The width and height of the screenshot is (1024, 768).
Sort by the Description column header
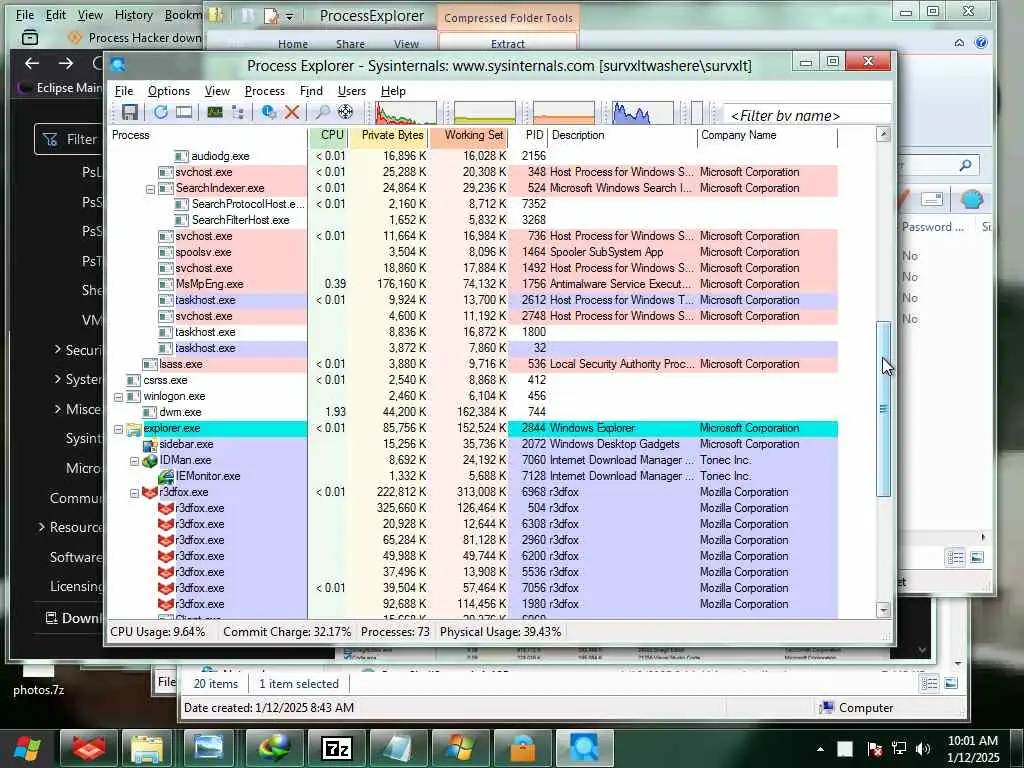click(x=622, y=136)
